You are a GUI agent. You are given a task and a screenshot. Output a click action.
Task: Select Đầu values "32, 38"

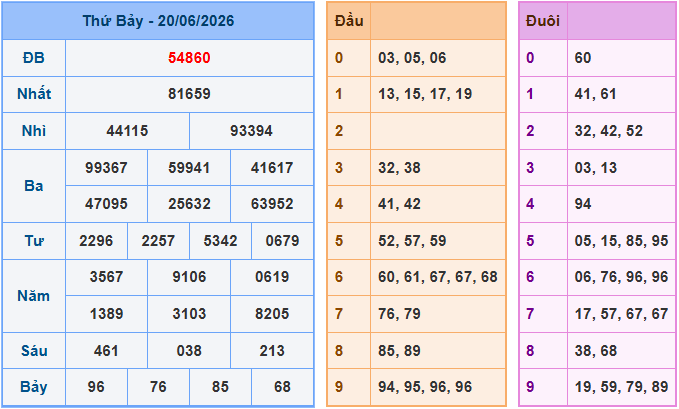click(399, 168)
